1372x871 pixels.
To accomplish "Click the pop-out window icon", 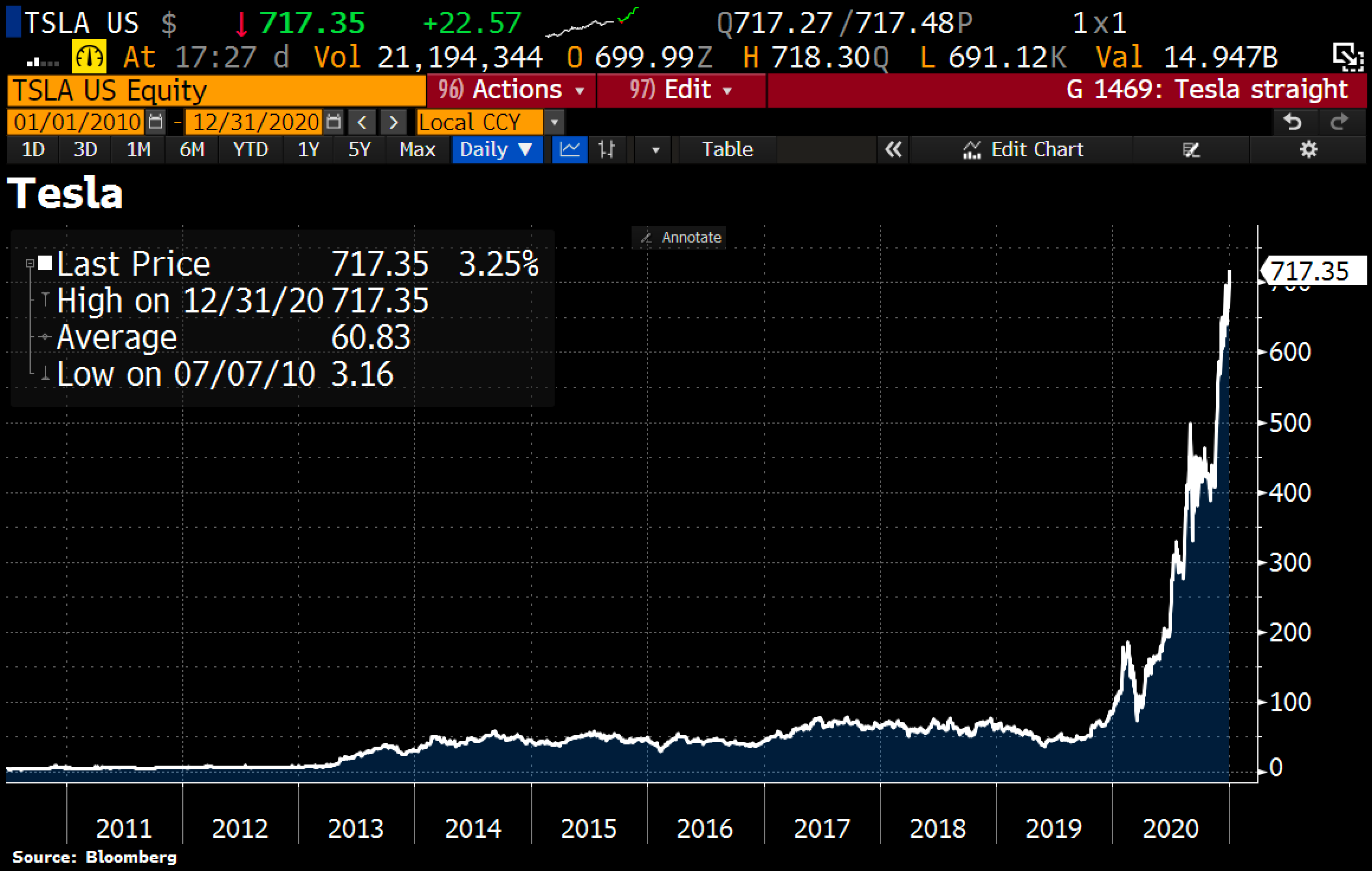I will pos(1348,57).
